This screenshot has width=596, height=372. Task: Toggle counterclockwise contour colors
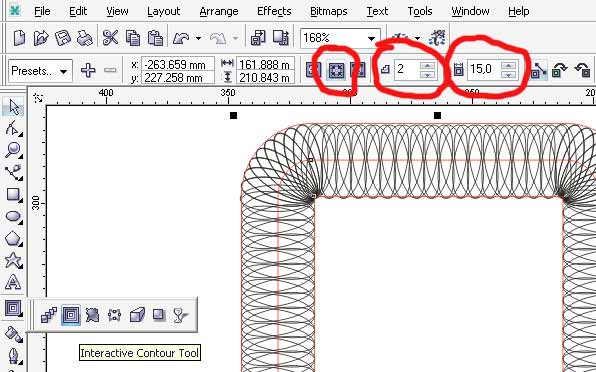pyautogui.click(x=582, y=70)
